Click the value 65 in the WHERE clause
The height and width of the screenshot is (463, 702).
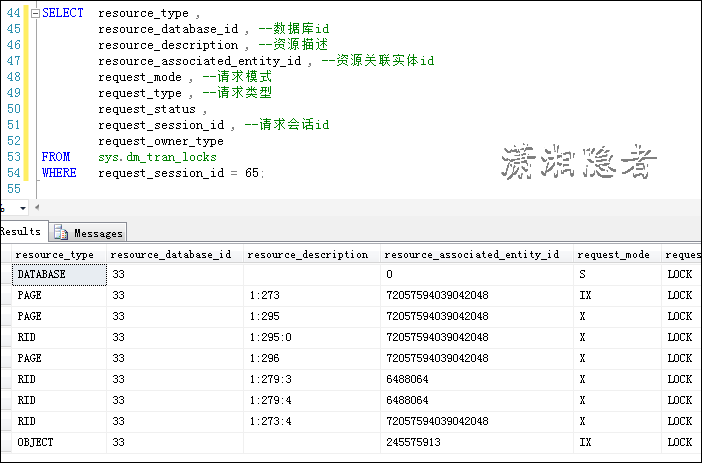click(x=252, y=173)
